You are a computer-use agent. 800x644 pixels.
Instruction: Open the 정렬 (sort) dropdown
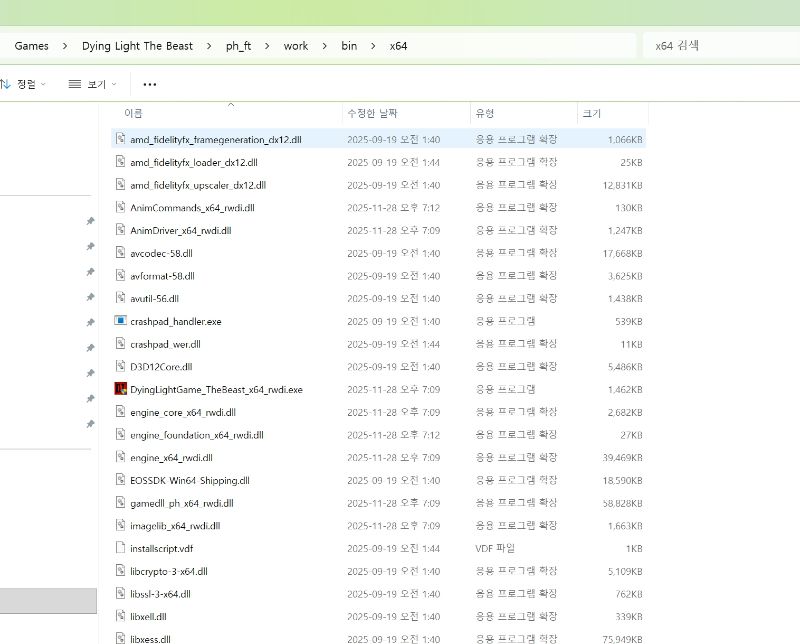click(x=24, y=85)
